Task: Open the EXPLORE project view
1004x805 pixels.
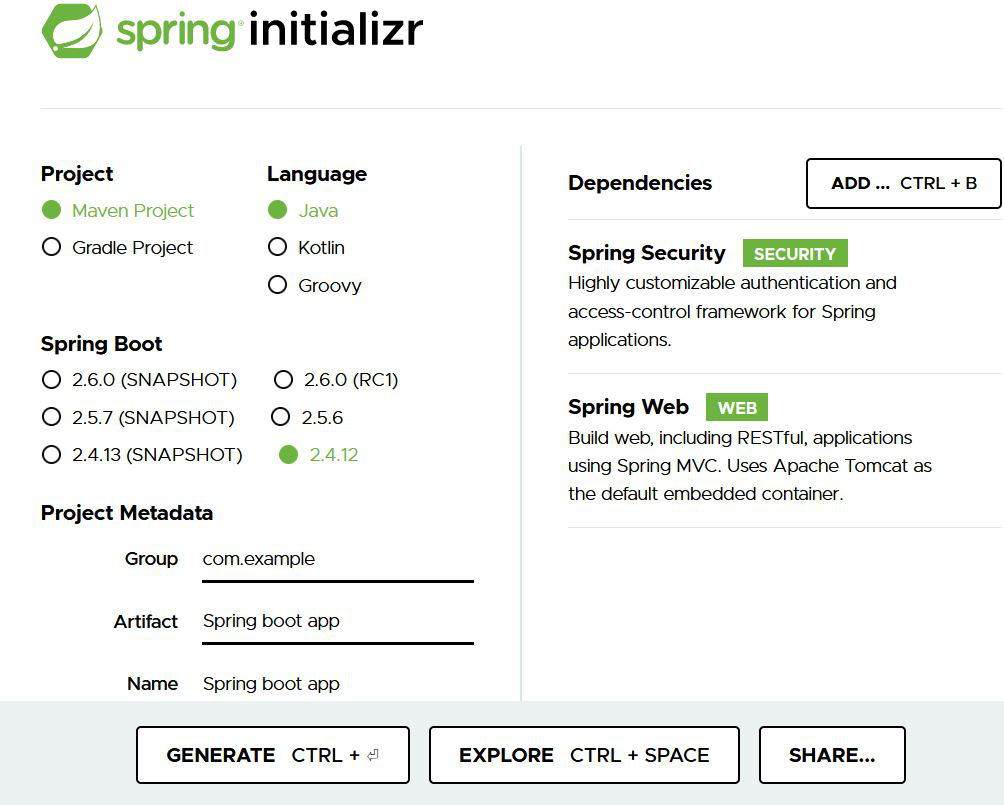Action: pos(584,755)
